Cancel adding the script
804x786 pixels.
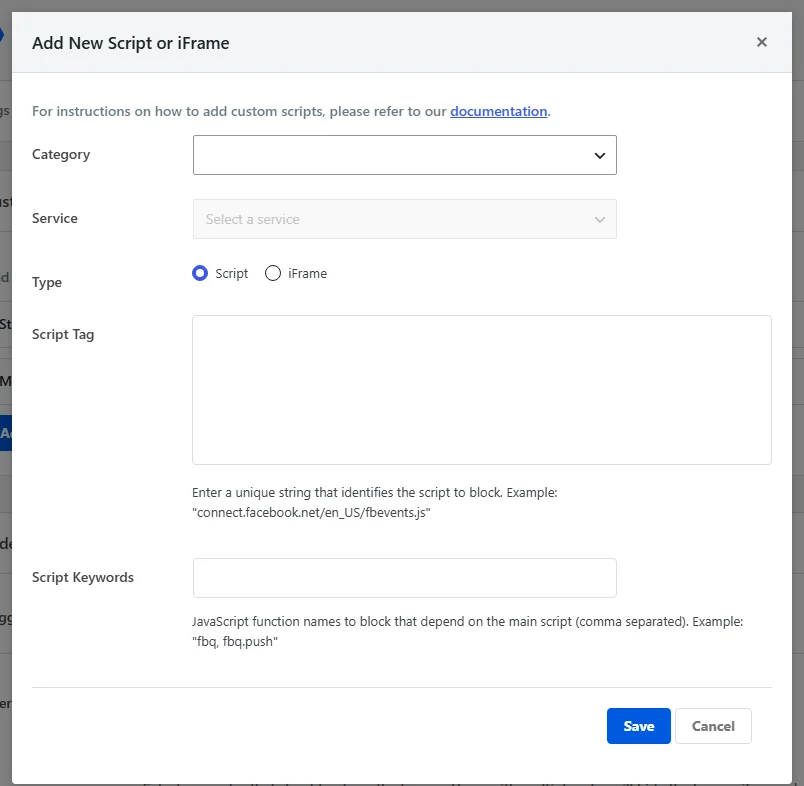(713, 725)
